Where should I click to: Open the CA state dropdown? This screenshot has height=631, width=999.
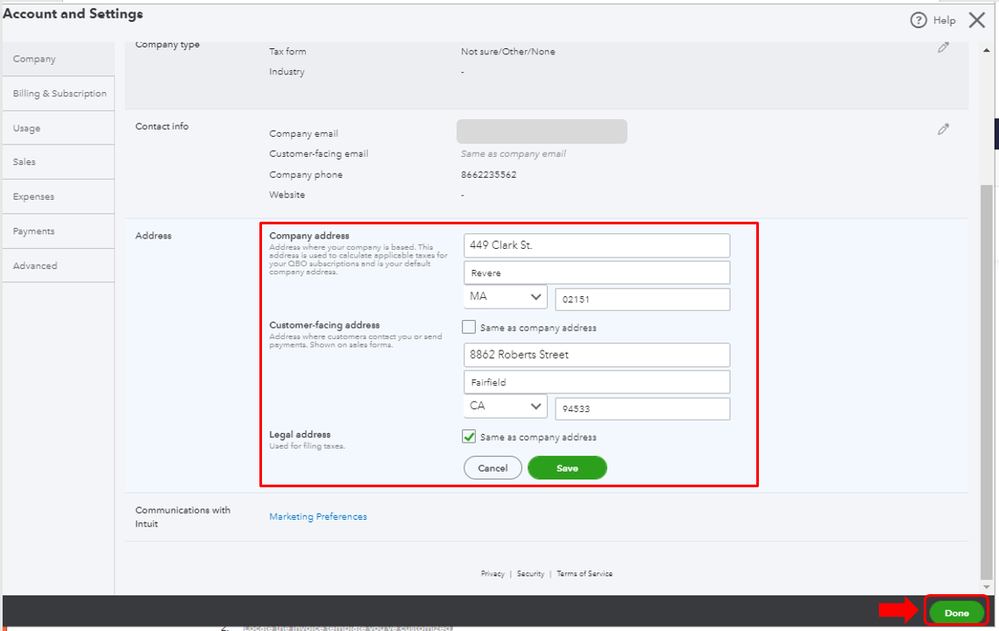506,407
